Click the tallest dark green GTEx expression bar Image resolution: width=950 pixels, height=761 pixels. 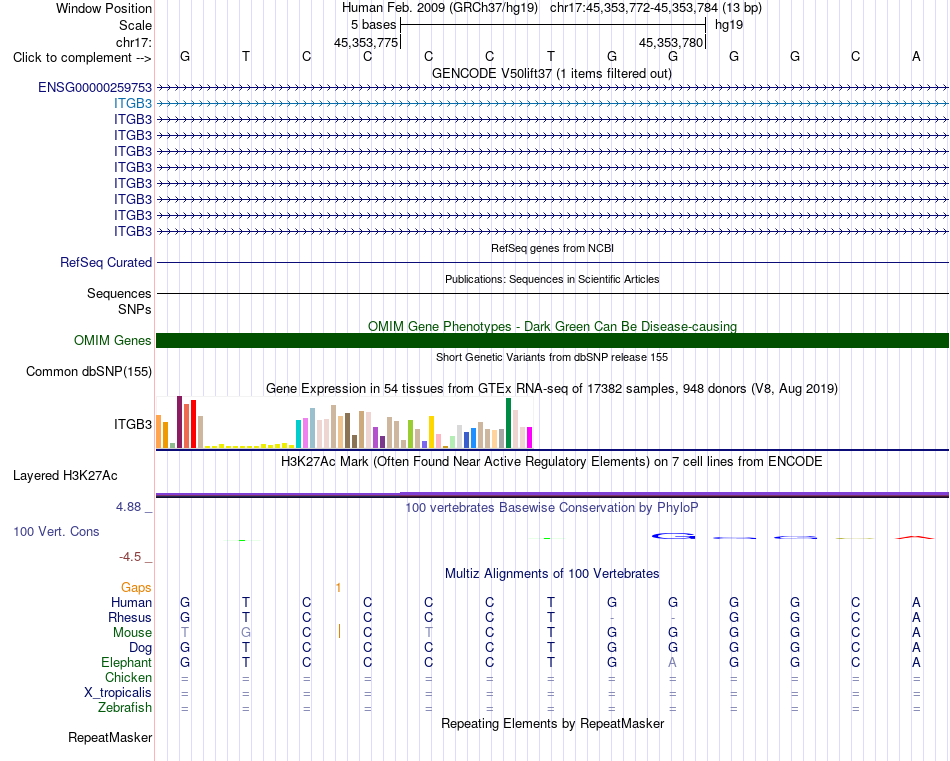point(508,423)
